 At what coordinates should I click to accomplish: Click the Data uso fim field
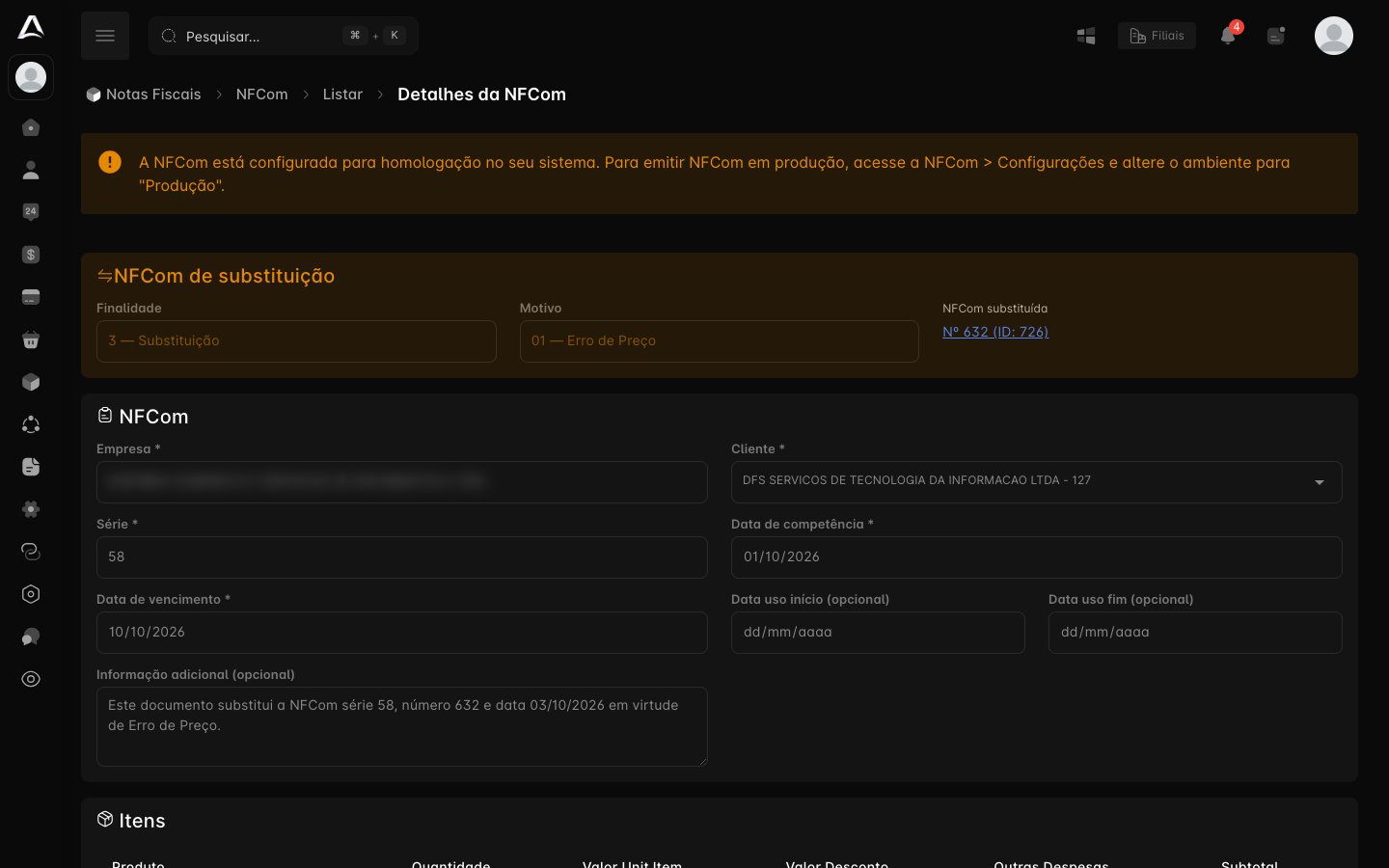click(1195, 633)
